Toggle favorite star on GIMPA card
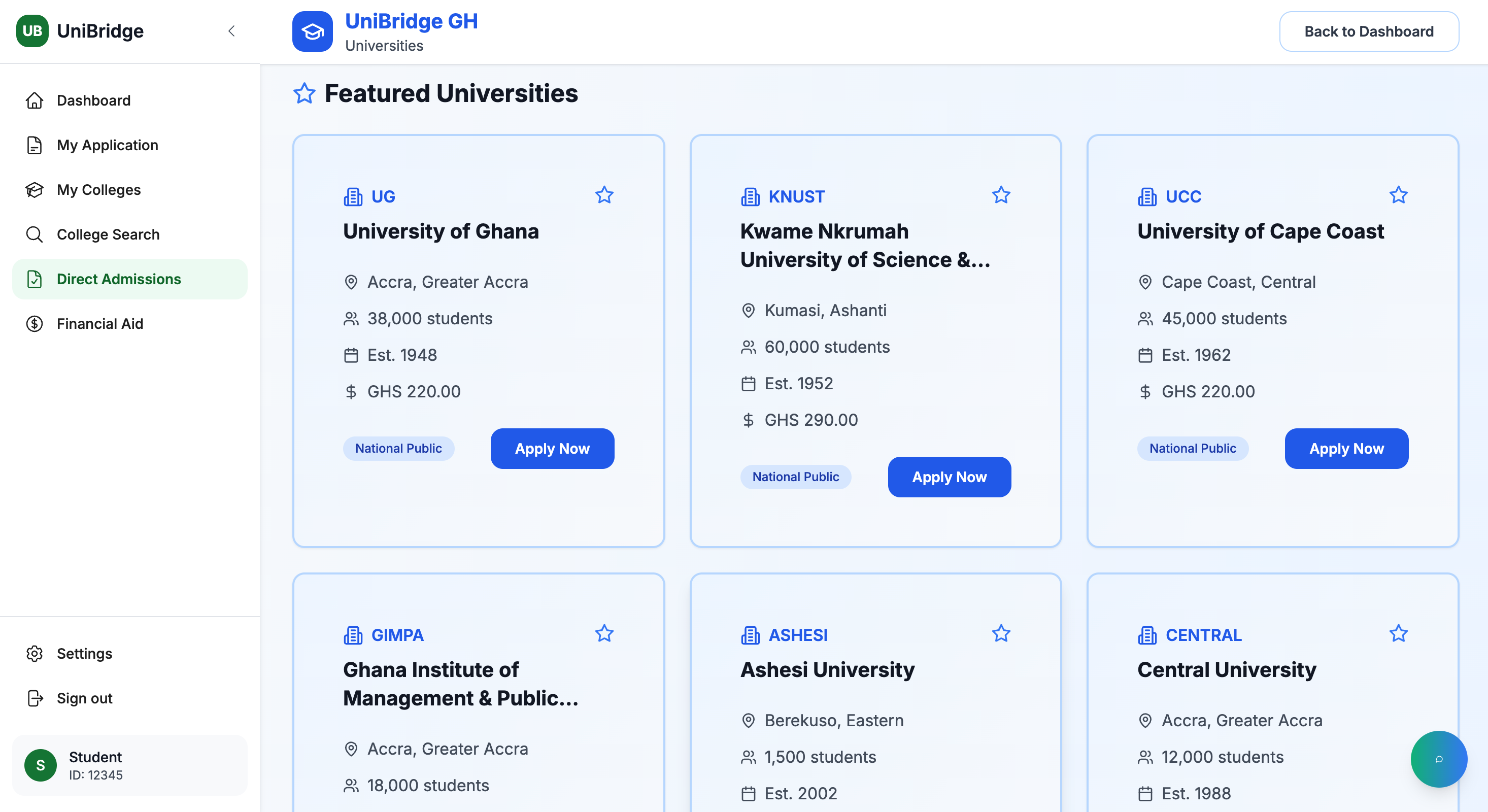1488x812 pixels. click(x=603, y=633)
